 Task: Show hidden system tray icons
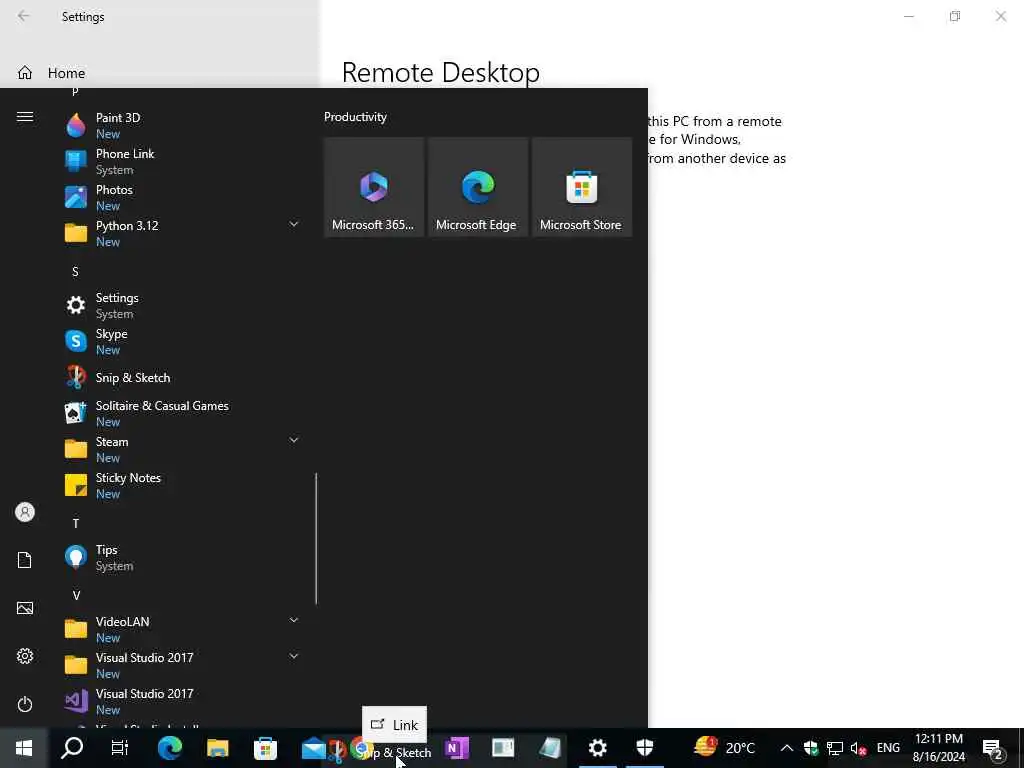(787, 748)
